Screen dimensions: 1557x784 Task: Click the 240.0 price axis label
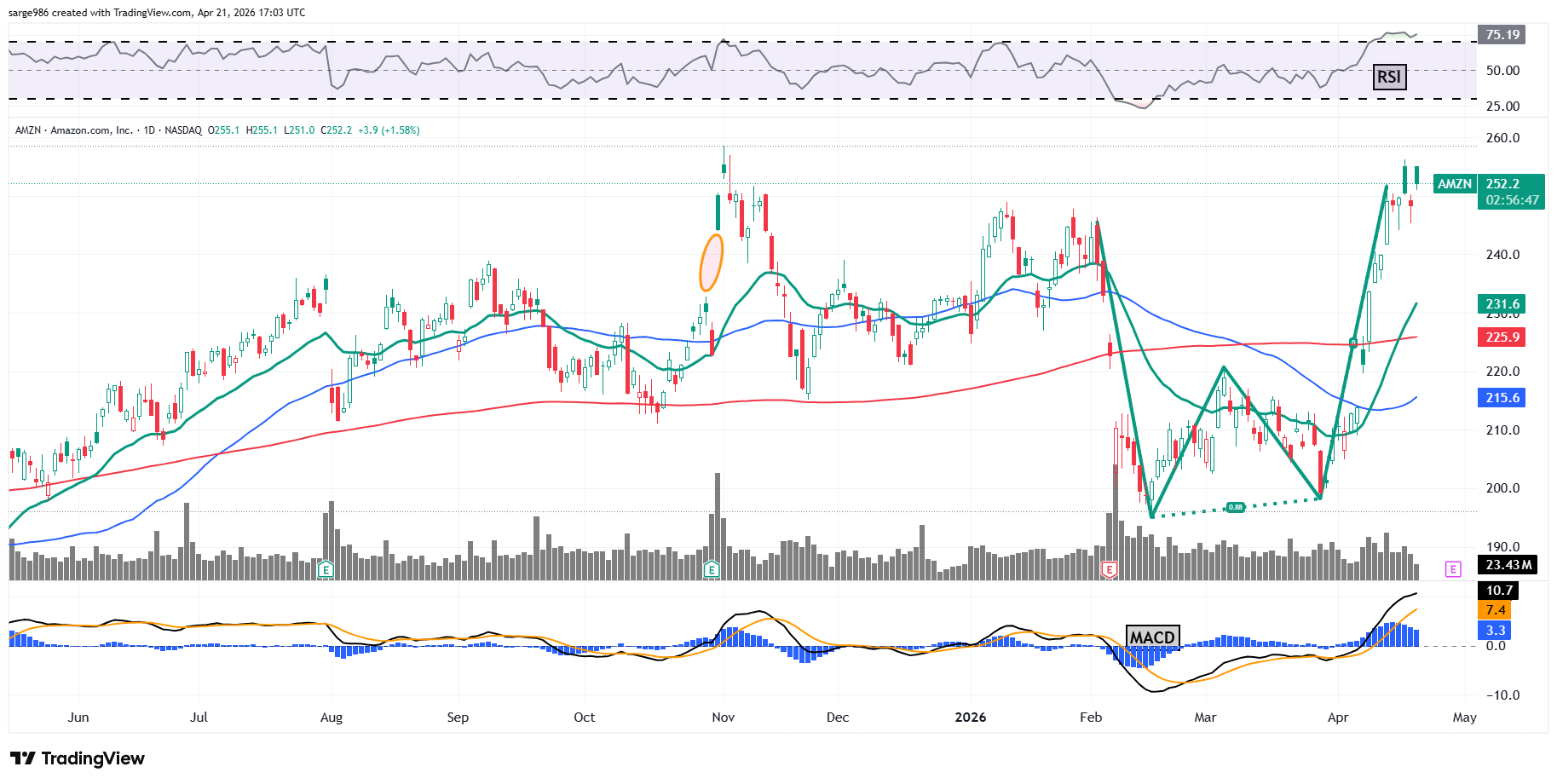pyautogui.click(x=1502, y=255)
